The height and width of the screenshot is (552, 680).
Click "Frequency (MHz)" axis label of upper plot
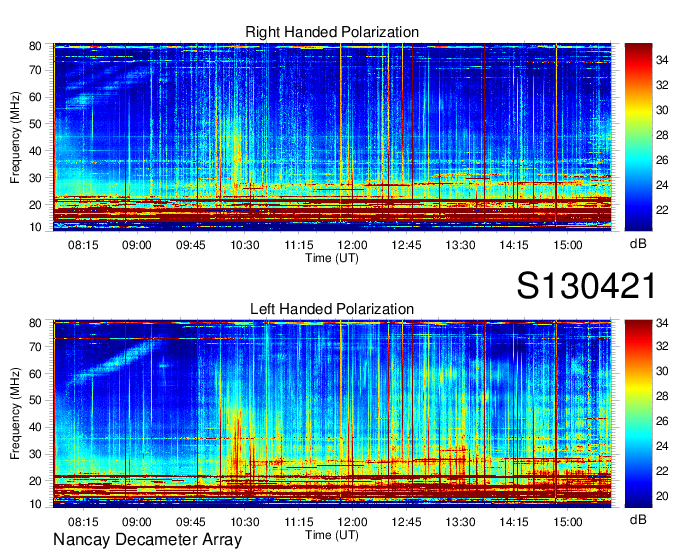click(x=15, y=137)
